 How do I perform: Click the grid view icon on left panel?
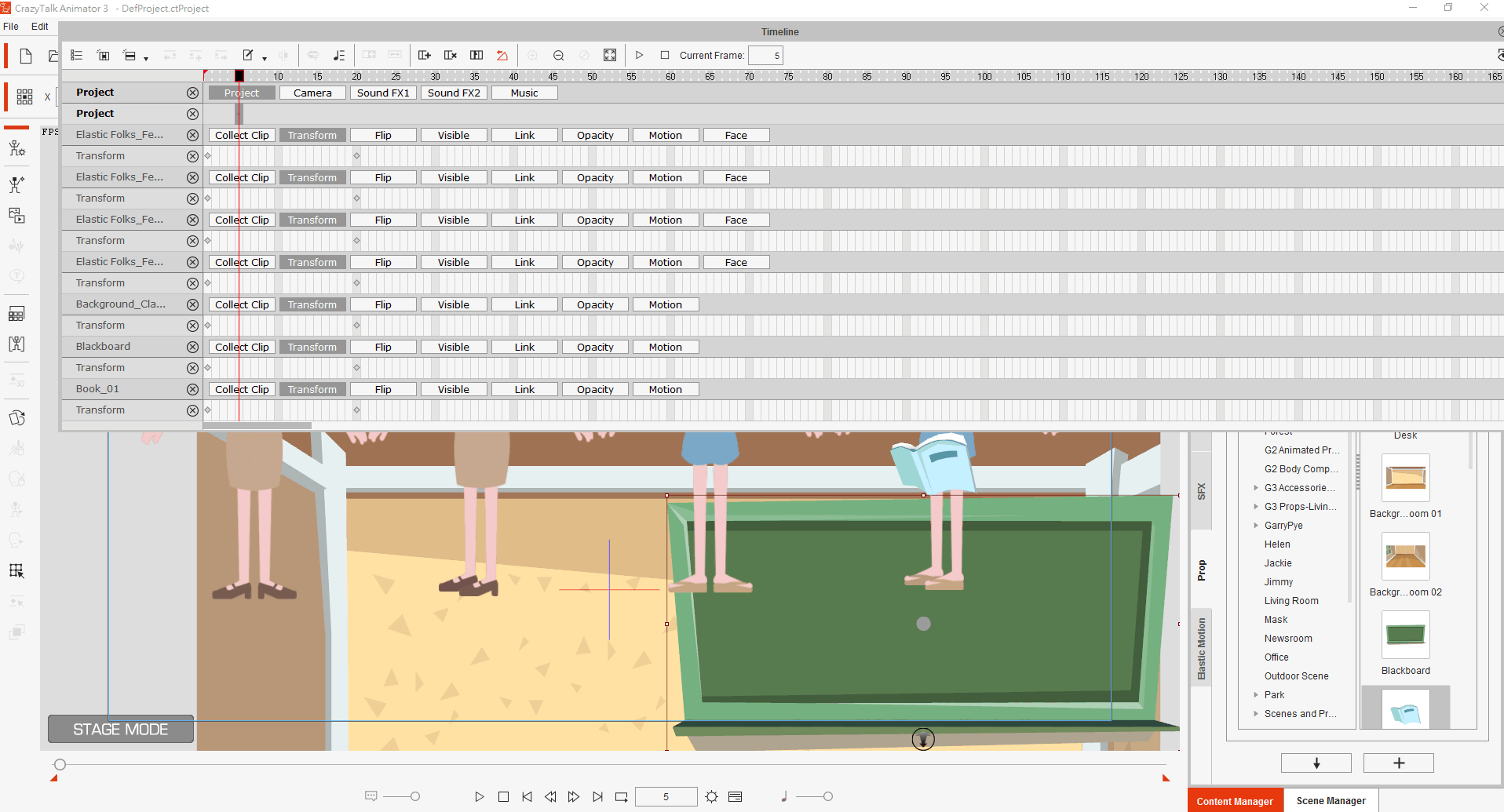(x=25, y=96)
